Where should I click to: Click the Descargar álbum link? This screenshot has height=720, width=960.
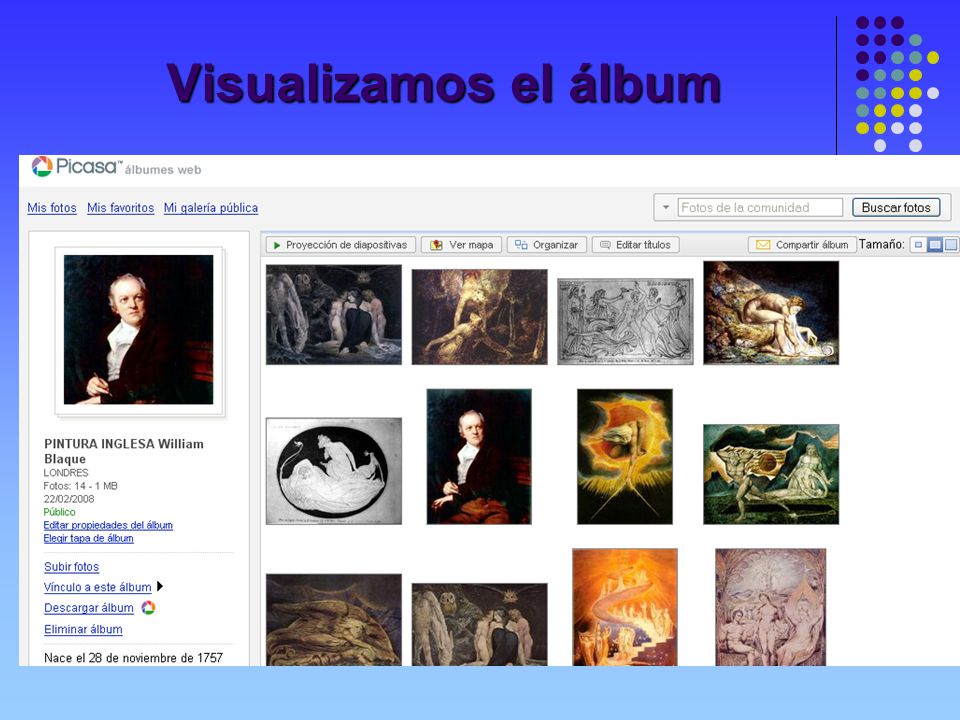[89, 608]
